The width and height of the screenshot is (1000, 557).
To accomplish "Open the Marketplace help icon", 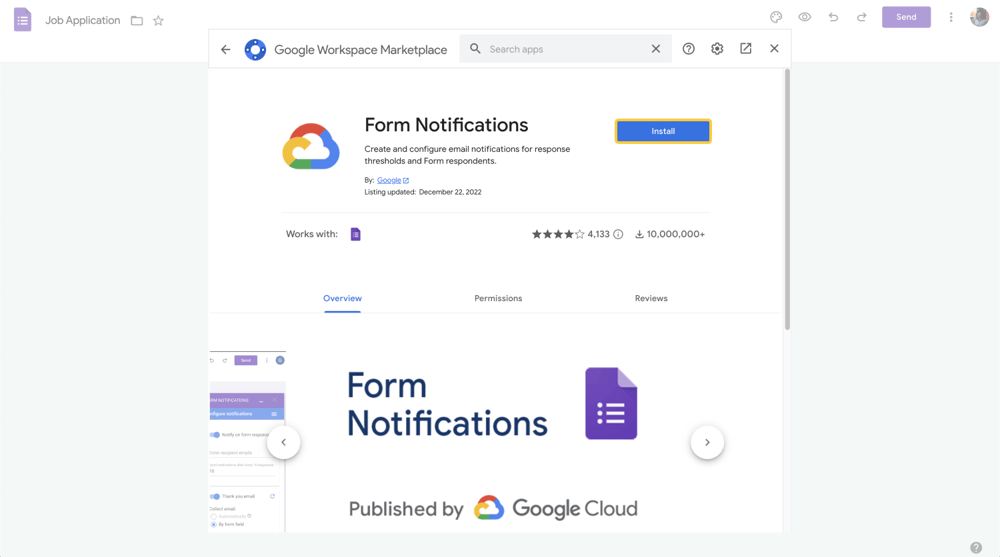I will click(688, 49).
